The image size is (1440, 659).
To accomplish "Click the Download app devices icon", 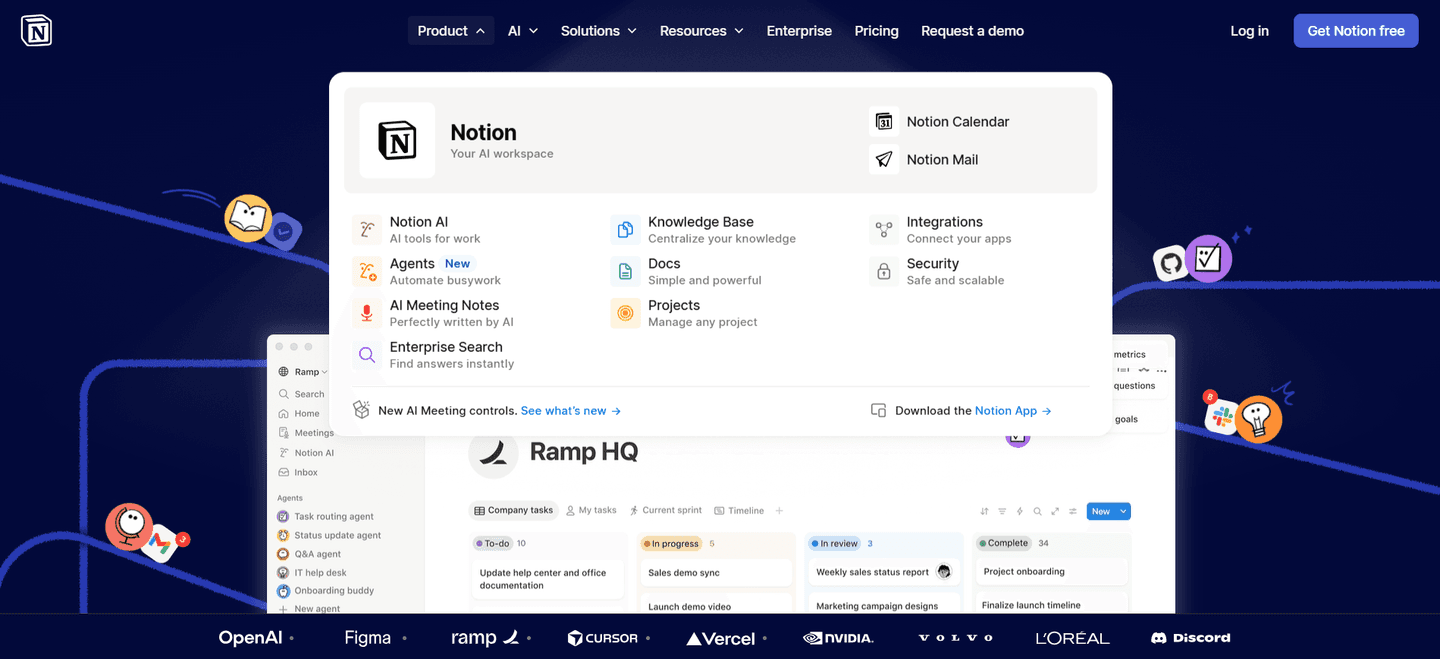I will click(x=879, y=410).
